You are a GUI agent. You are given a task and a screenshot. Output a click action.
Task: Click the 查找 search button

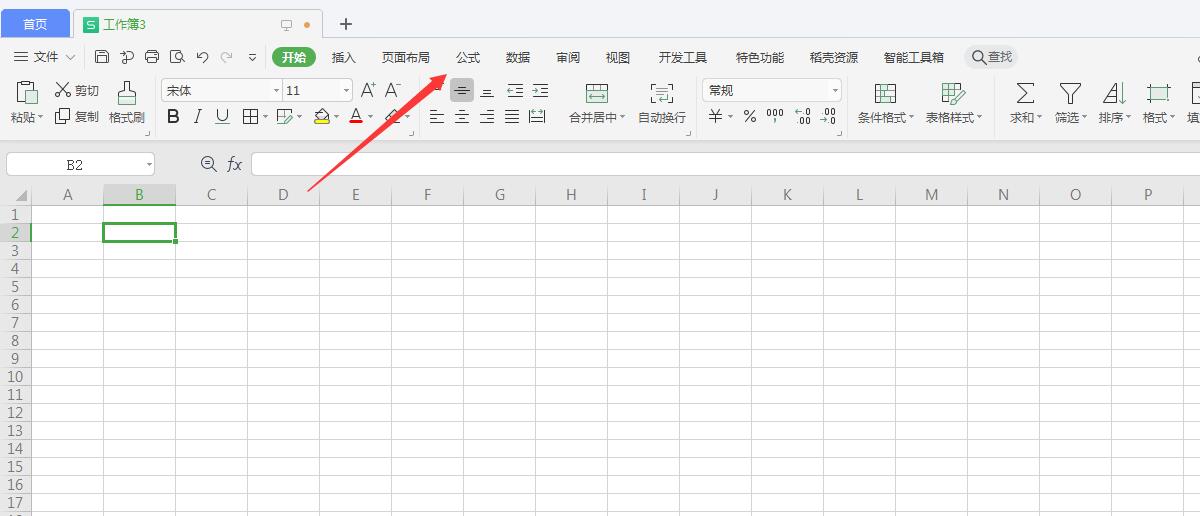pos(991,57)
